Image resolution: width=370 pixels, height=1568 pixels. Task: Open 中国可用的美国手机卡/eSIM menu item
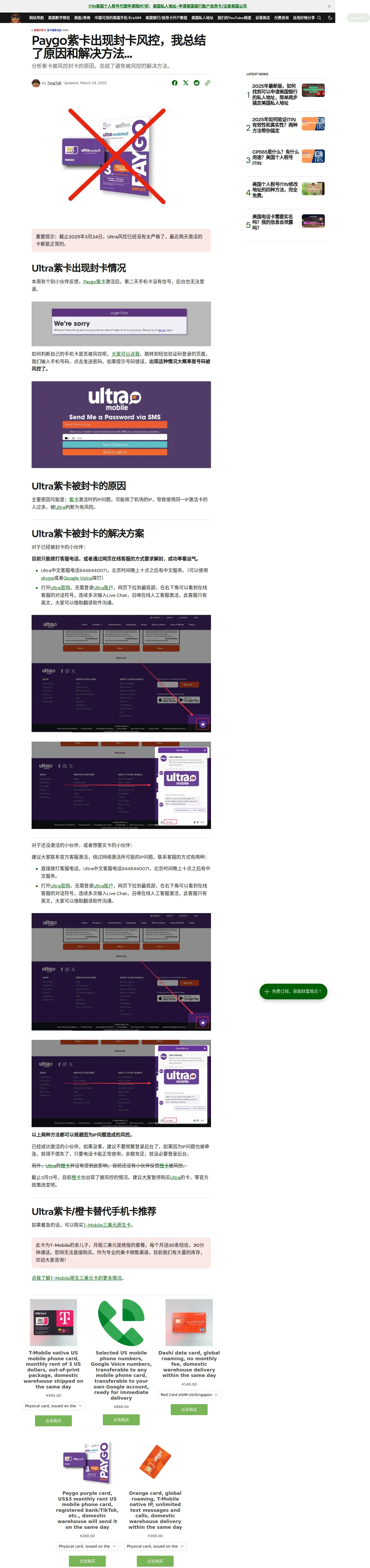[x=118, y=18]
